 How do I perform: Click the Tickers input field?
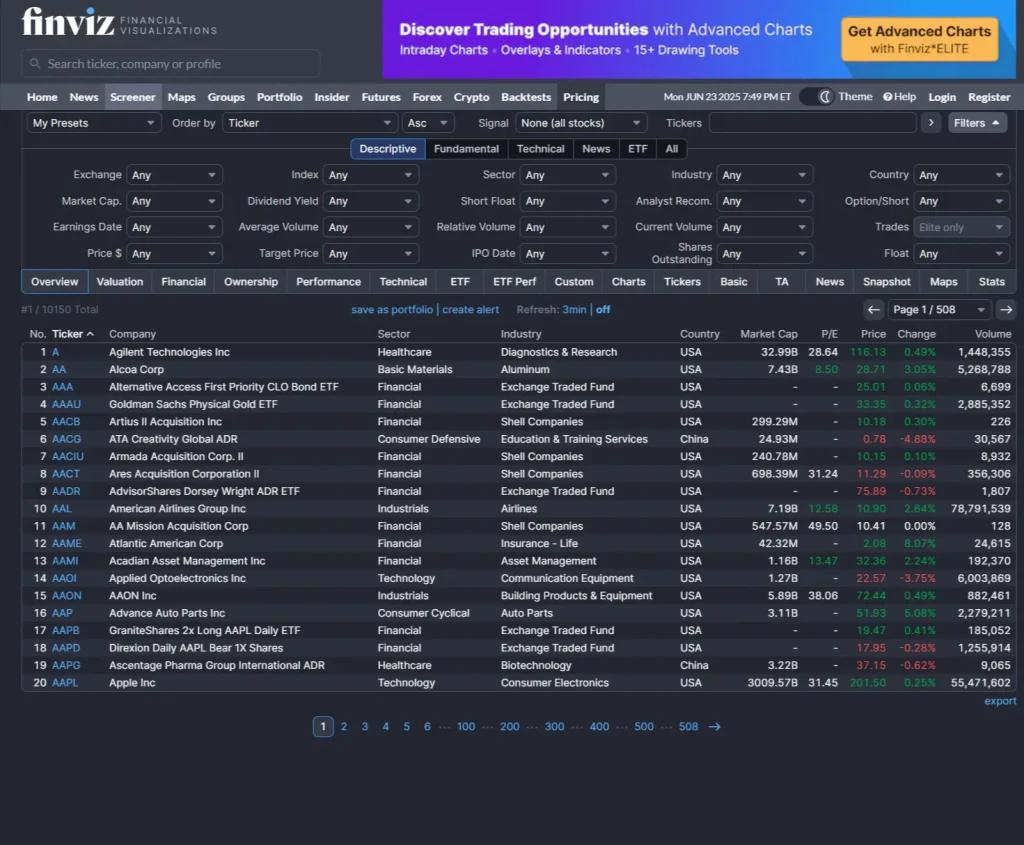(x=812, y=123)
